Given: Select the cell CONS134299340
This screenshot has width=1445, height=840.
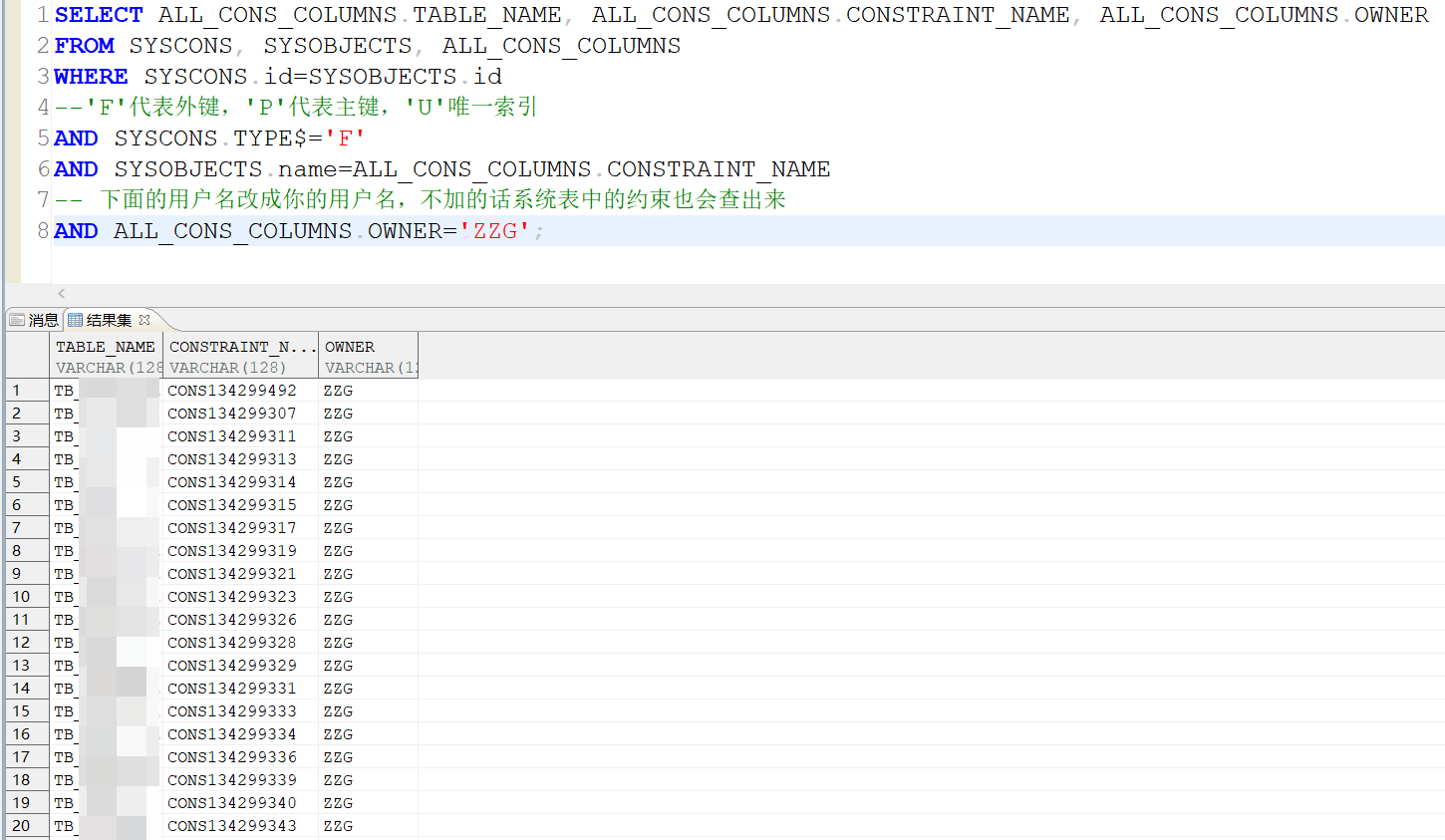Looking at the screenshot, I should (240, 803).
